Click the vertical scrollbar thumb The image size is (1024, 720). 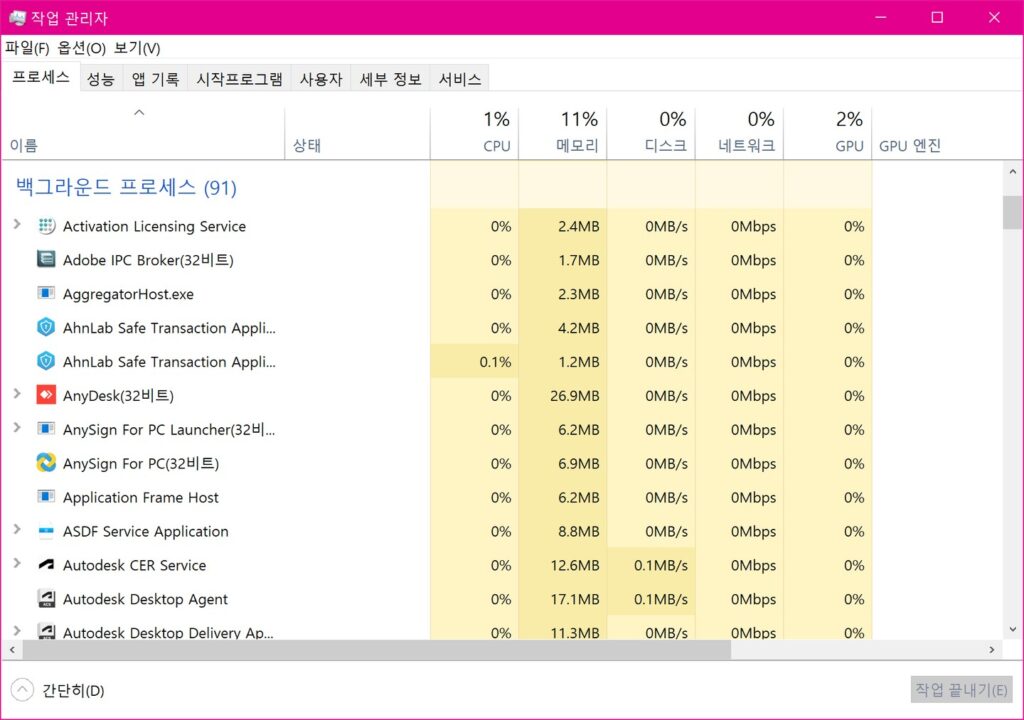(1012, 212)
